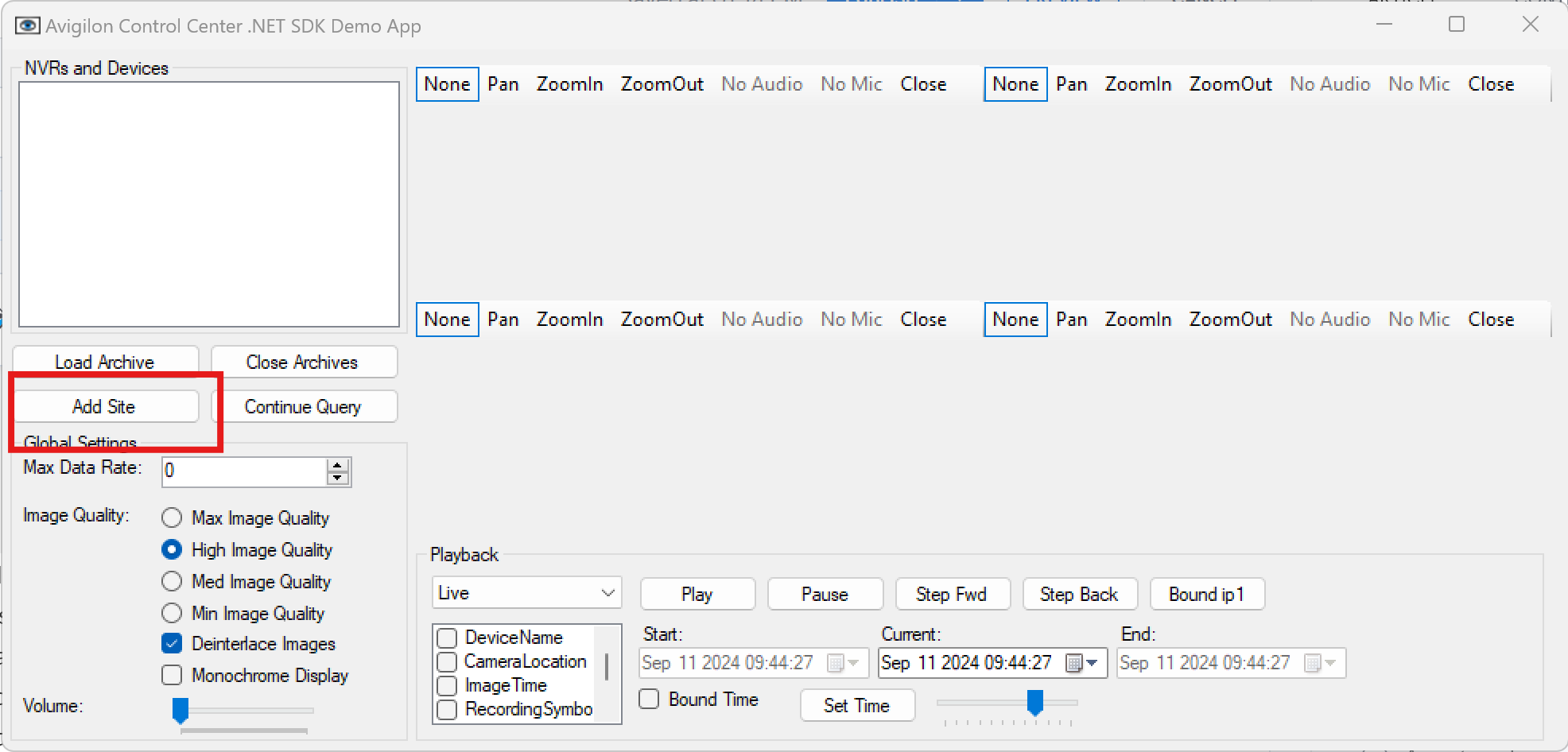Tick the CameraLocation overlay checkbox

(x=447, y=661)
